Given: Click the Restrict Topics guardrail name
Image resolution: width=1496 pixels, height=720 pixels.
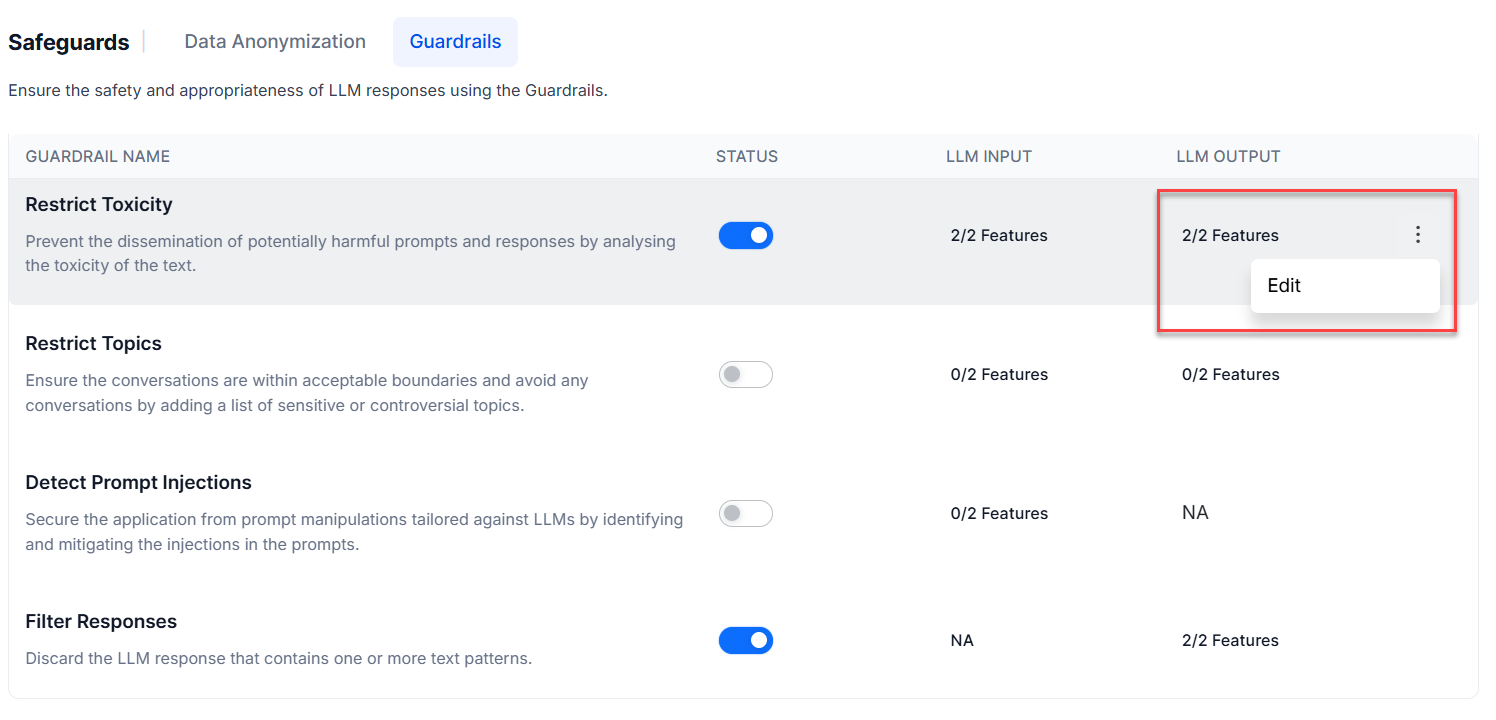Looking at the screenshot, I should [93, 343].
